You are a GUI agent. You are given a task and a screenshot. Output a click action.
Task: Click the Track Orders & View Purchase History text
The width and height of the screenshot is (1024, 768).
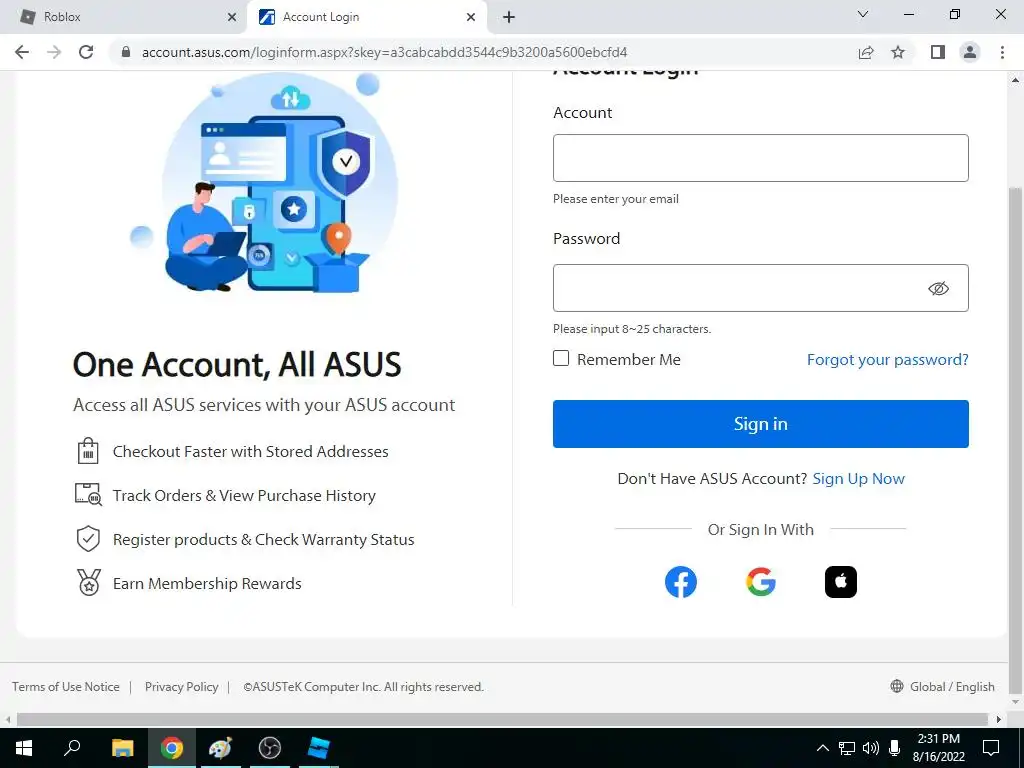pos(244,496)
